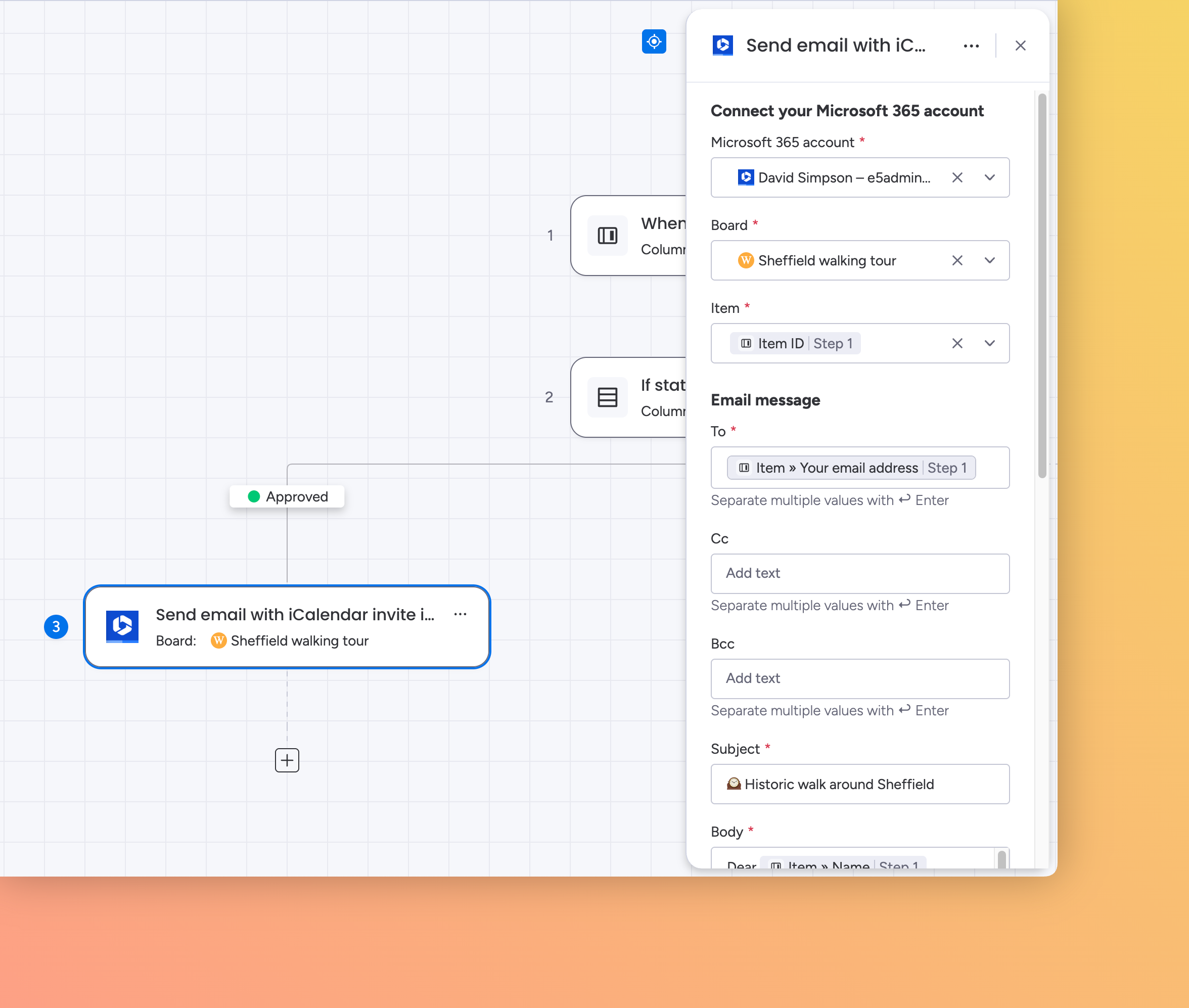Screen dimensions: 1189x1008
Task: Click the Cc input field
Action: (x=859, y=573)
